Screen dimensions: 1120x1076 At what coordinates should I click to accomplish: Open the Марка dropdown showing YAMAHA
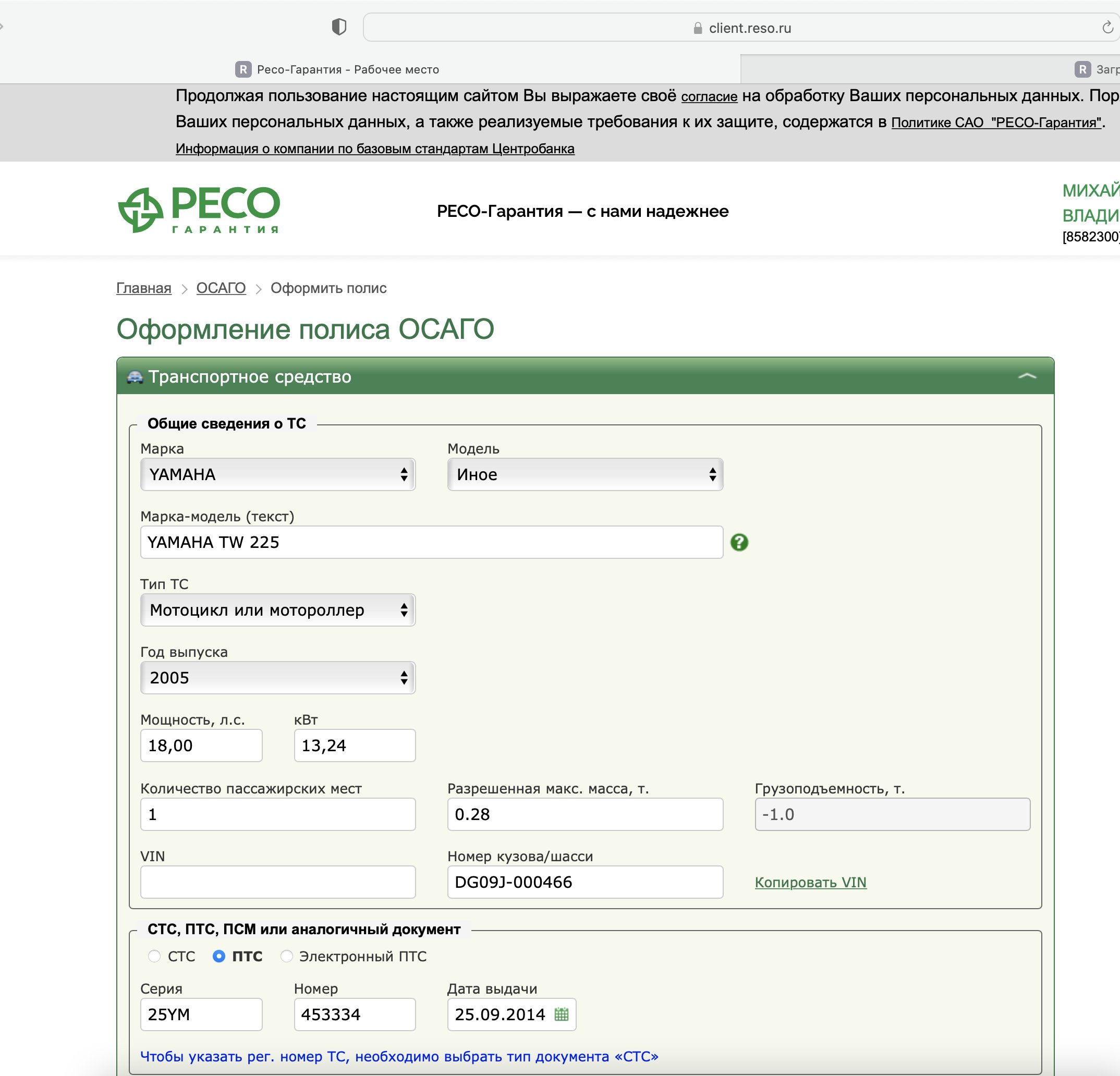click(278, 474)
